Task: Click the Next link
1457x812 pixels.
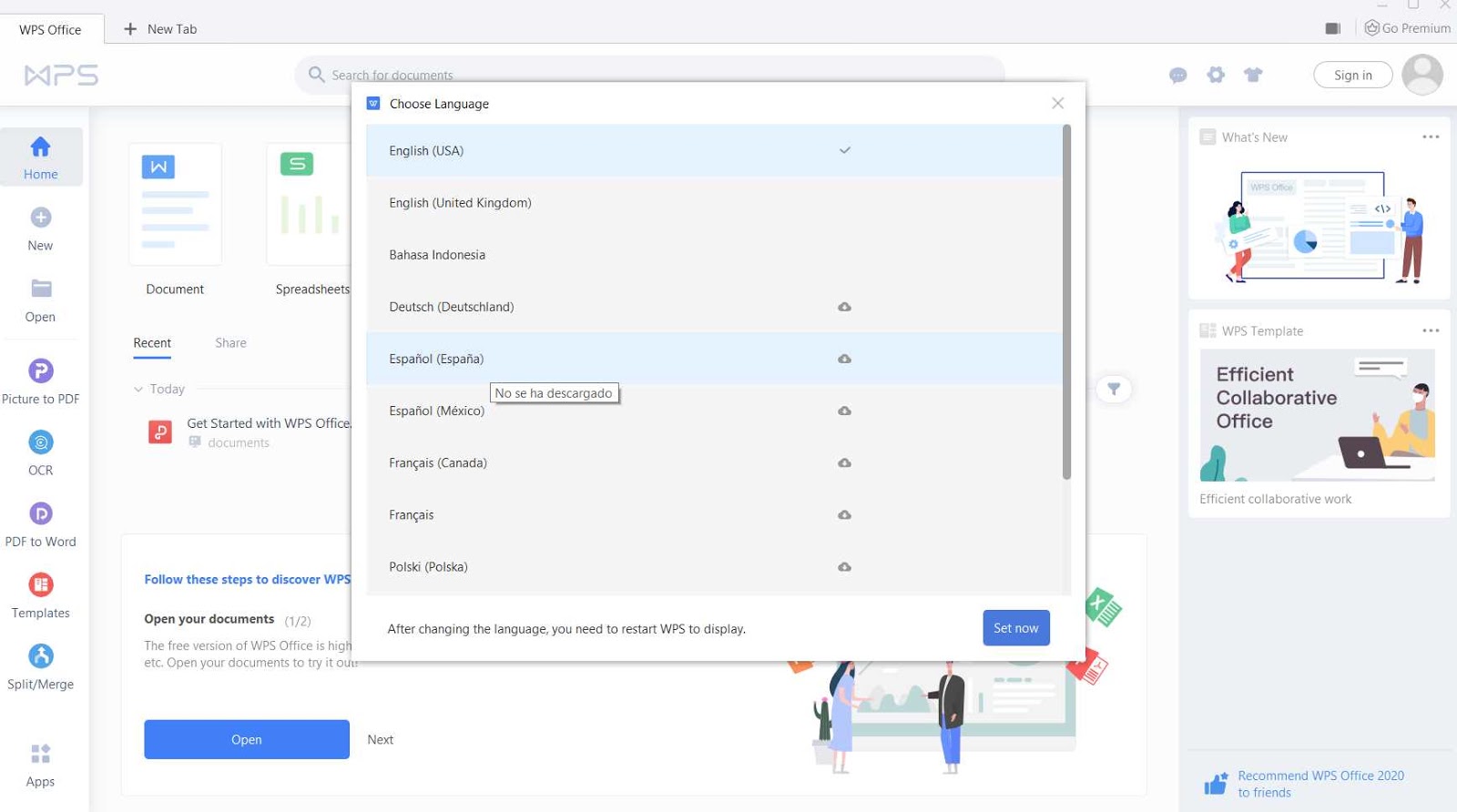Action: pos(381,739)
